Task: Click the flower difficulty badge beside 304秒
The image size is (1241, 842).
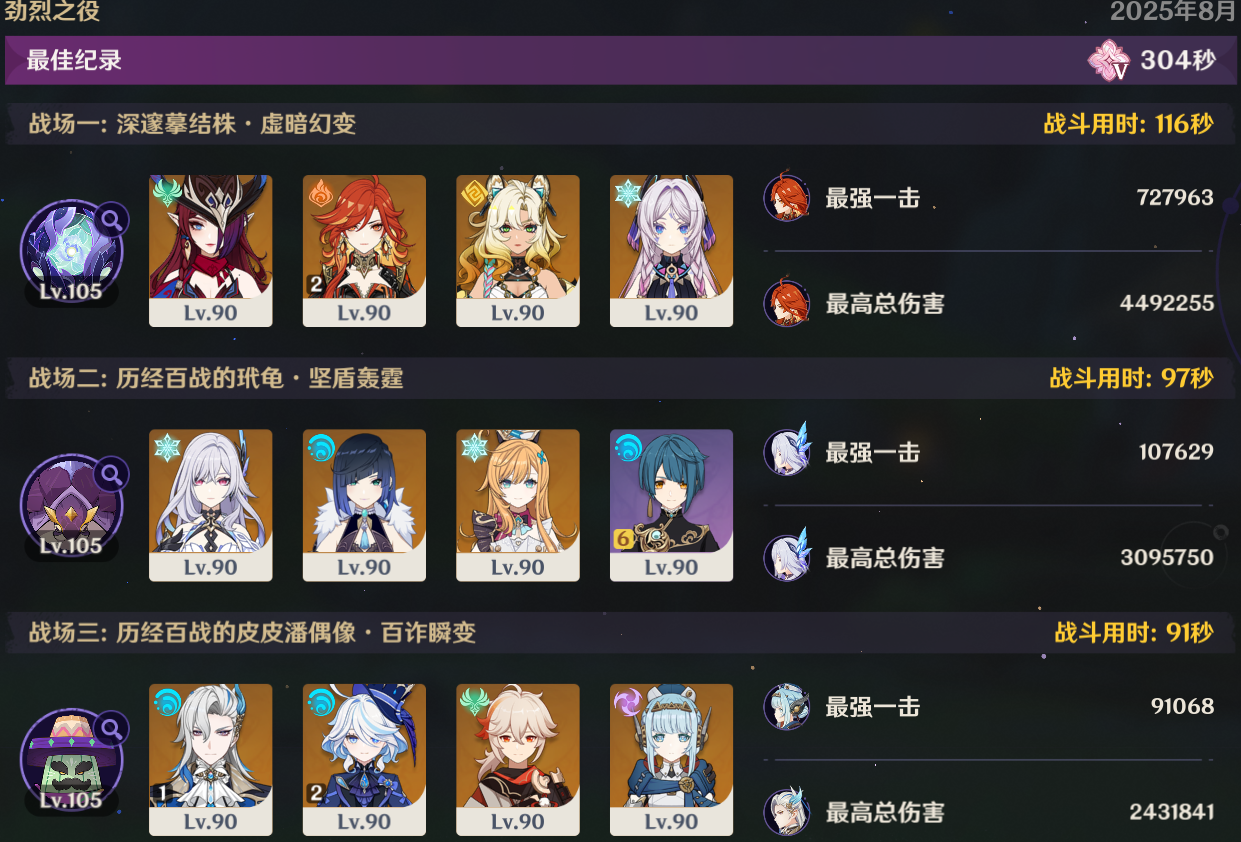Action: point(1109,61)
